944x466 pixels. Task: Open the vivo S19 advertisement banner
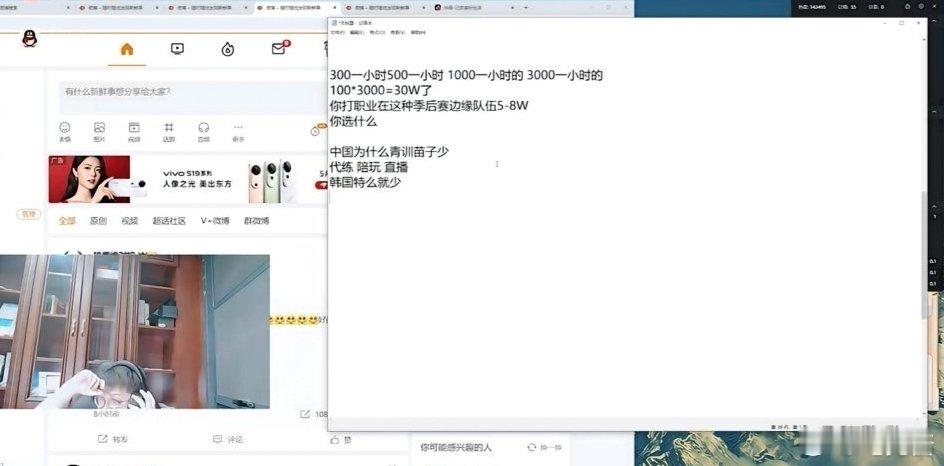coord(189,179)
